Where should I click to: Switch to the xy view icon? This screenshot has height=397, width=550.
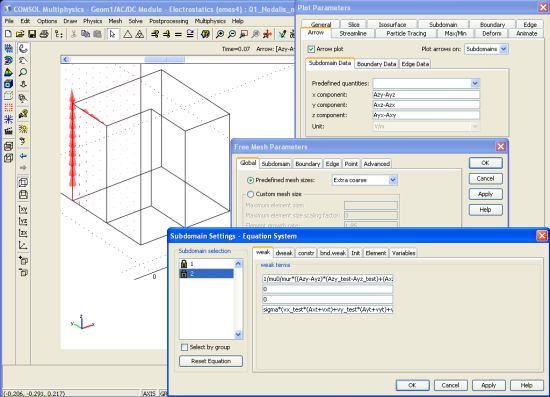point(23,209)
